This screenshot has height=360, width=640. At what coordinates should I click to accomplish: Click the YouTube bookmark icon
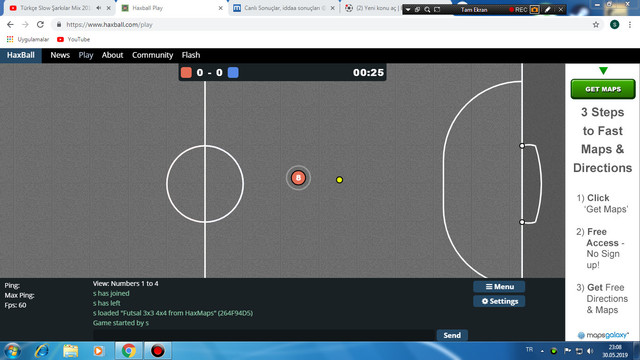click(x=60, y=39)
